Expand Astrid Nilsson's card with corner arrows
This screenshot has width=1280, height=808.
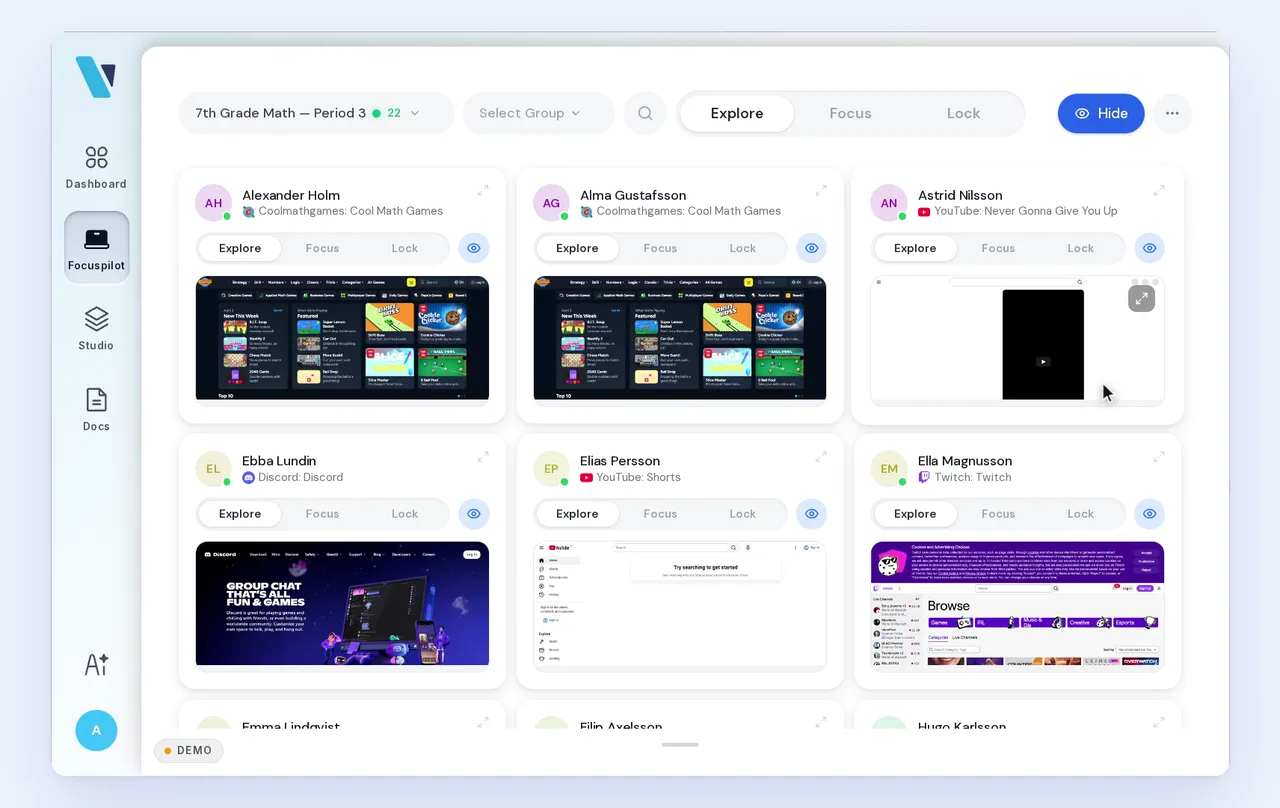pos(1159,189)
